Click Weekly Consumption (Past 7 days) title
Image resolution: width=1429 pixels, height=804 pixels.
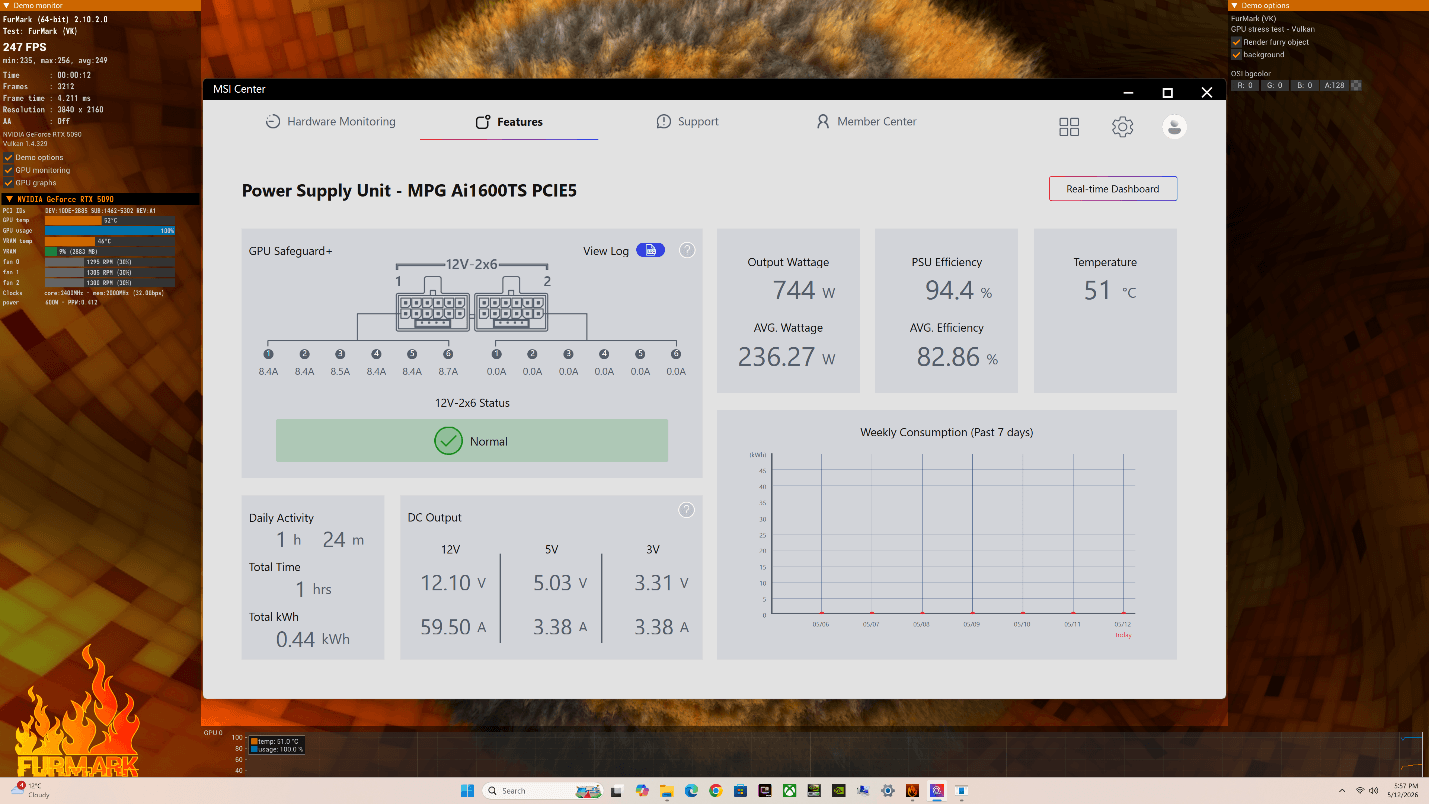pos(946,432)
